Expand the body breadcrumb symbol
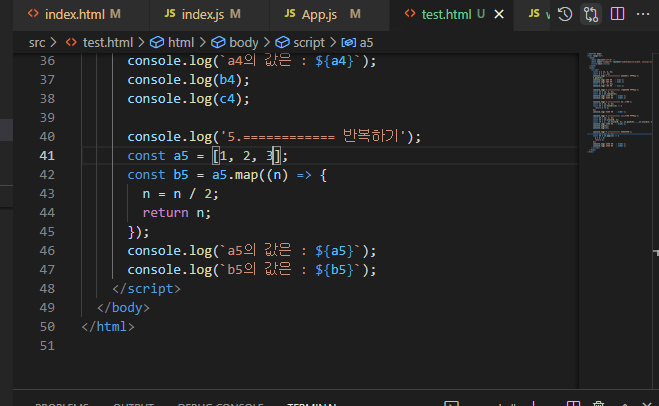This screenshot has width=659, height=406. click(x=235, y=42)
